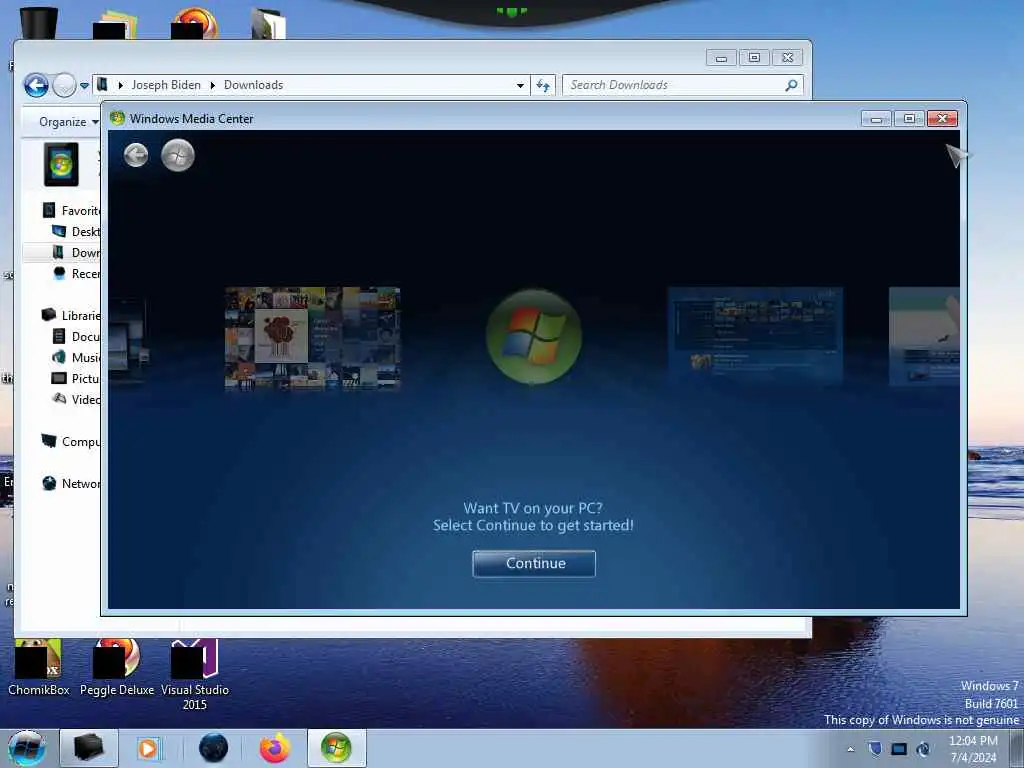Click the Media Center green start logo button
Screen dimensions: 1024x768
point(178,155)
